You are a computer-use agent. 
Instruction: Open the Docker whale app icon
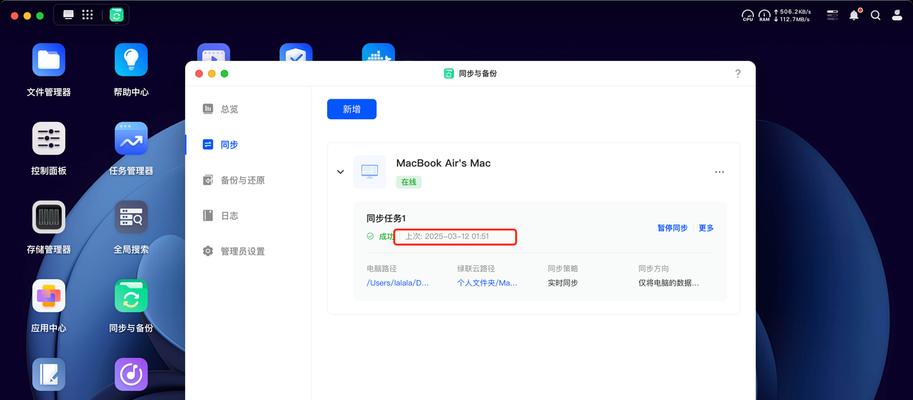coord(378,52)
